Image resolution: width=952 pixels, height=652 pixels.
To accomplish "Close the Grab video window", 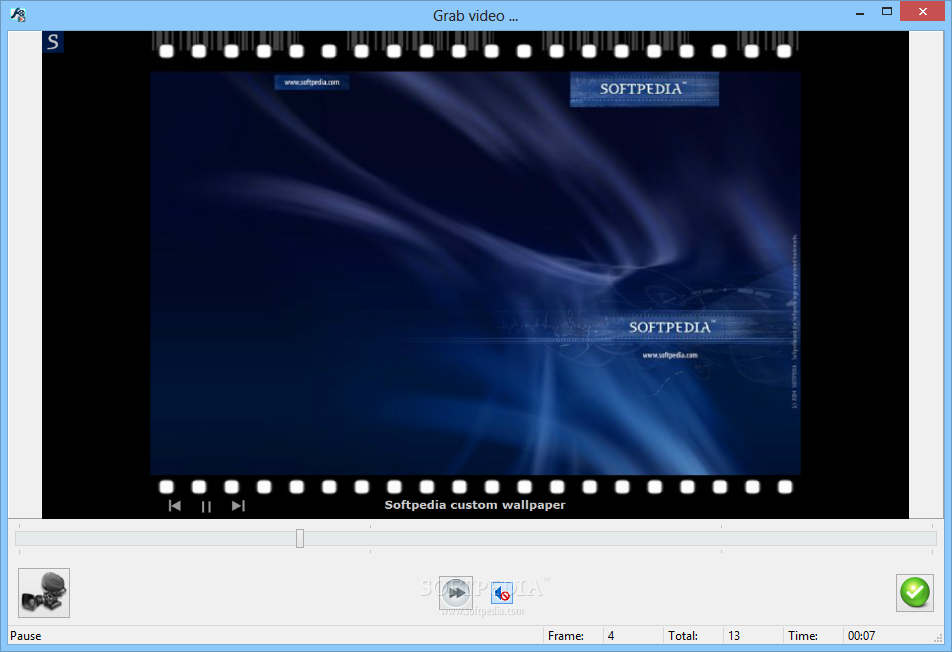I will click(x=923, y=12).
